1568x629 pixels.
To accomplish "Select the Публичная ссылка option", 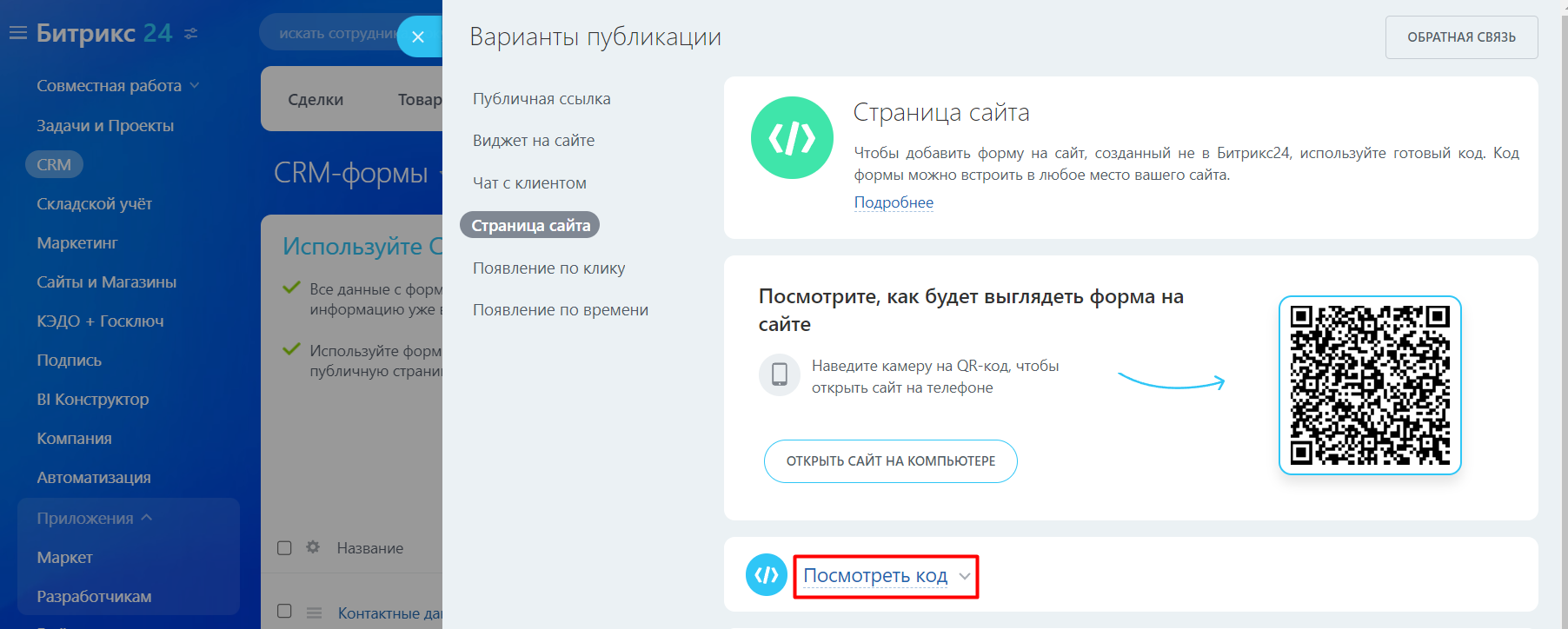I will pos(541,99).
